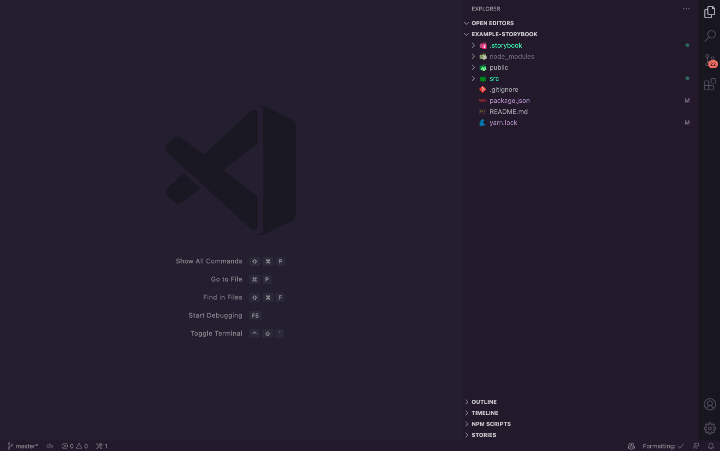
Task: Click the markdown icon beside README.md
Action: 482,112
